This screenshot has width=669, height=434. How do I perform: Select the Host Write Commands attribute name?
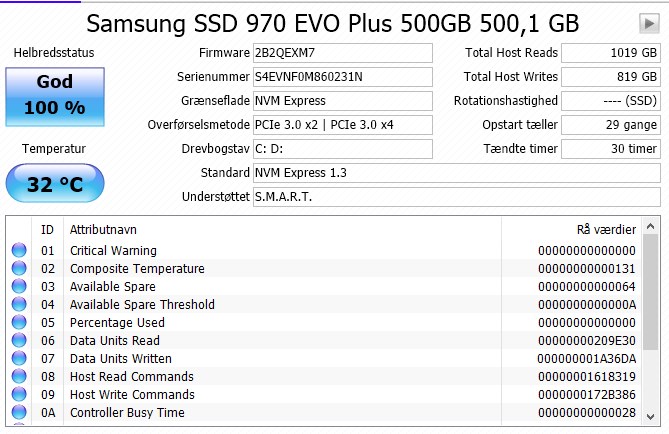pos(132,394)
